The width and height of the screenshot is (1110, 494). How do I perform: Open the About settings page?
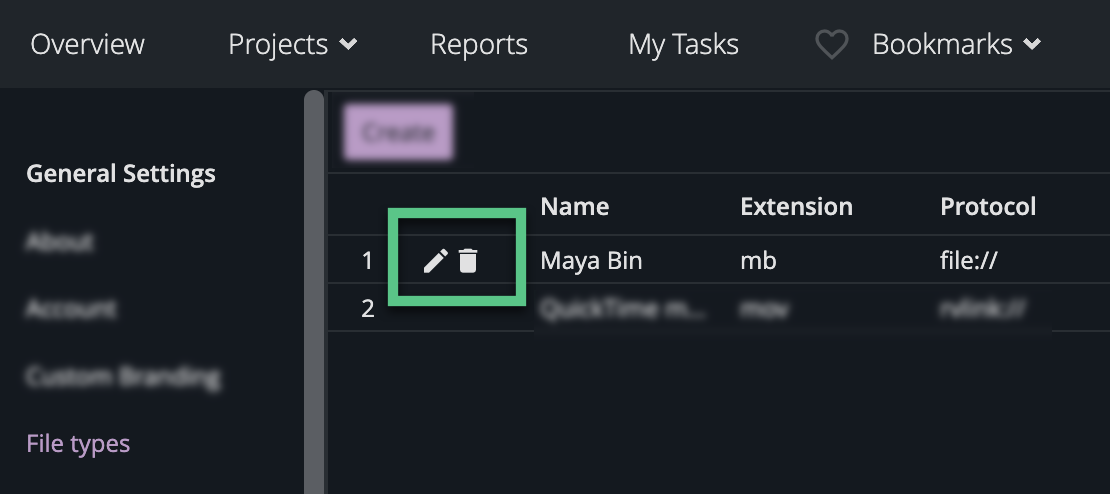pyautogui.click(x=60, y=241)
